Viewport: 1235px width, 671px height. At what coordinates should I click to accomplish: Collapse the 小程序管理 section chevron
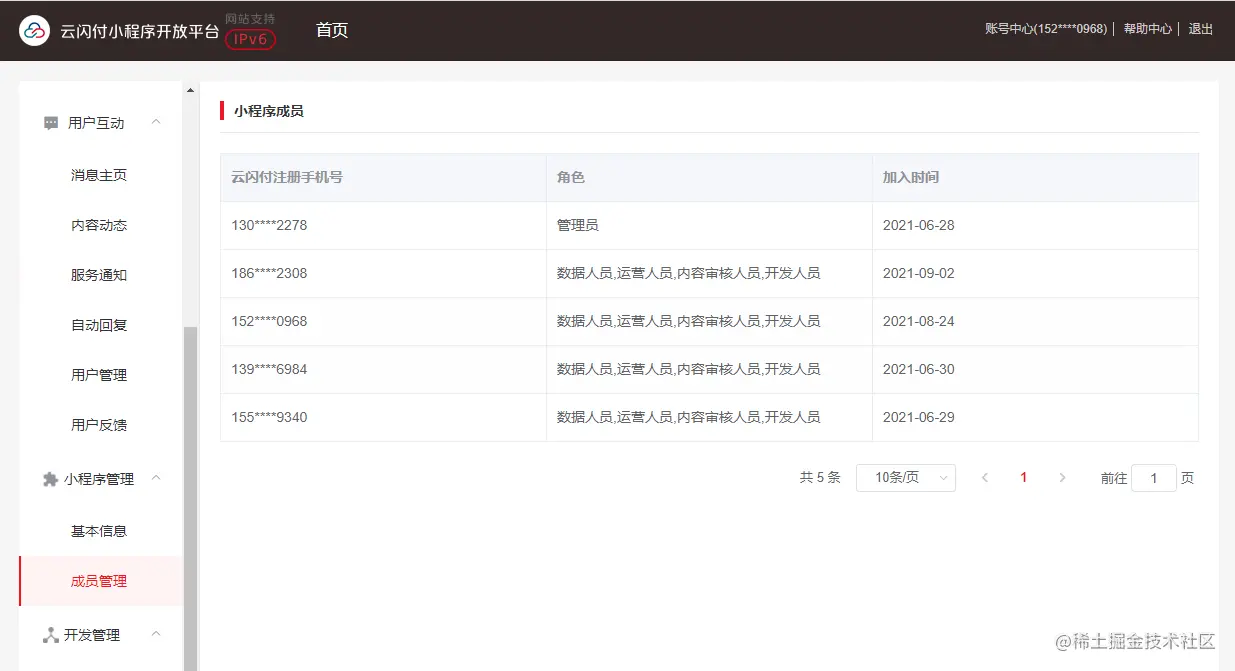tap(155, 478)
